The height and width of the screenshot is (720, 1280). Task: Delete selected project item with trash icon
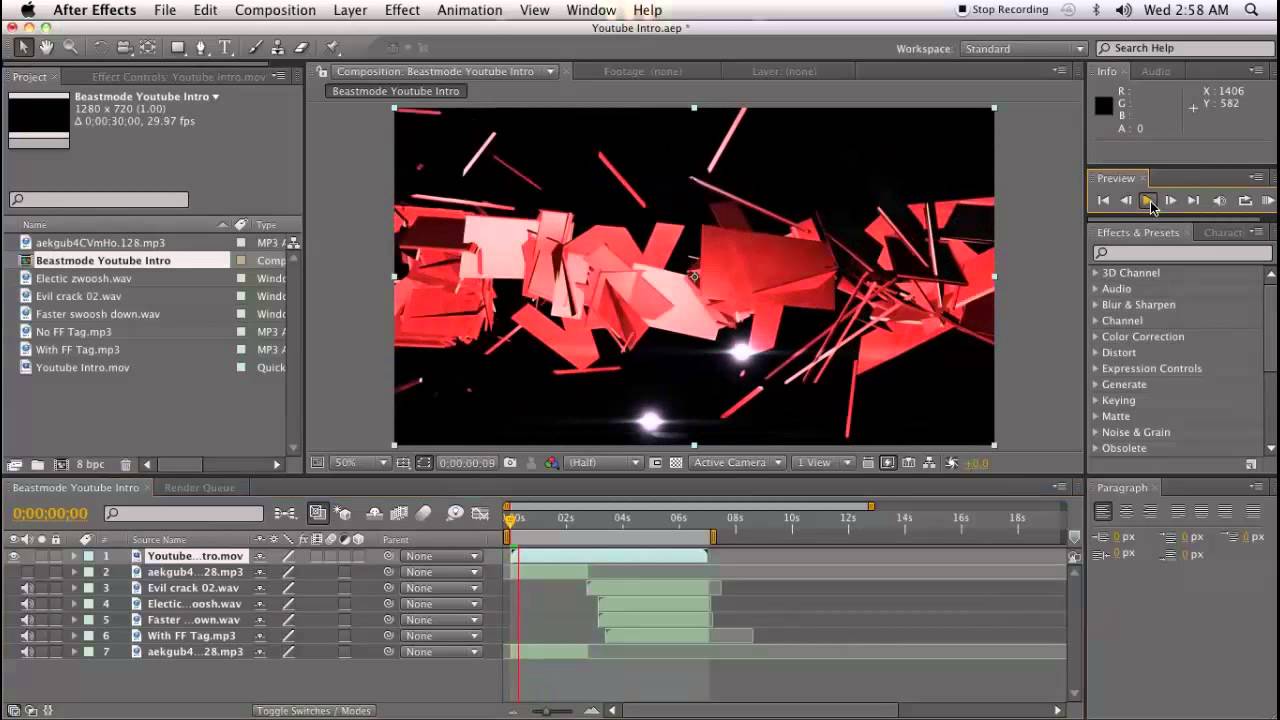click(x=125, y=465)
